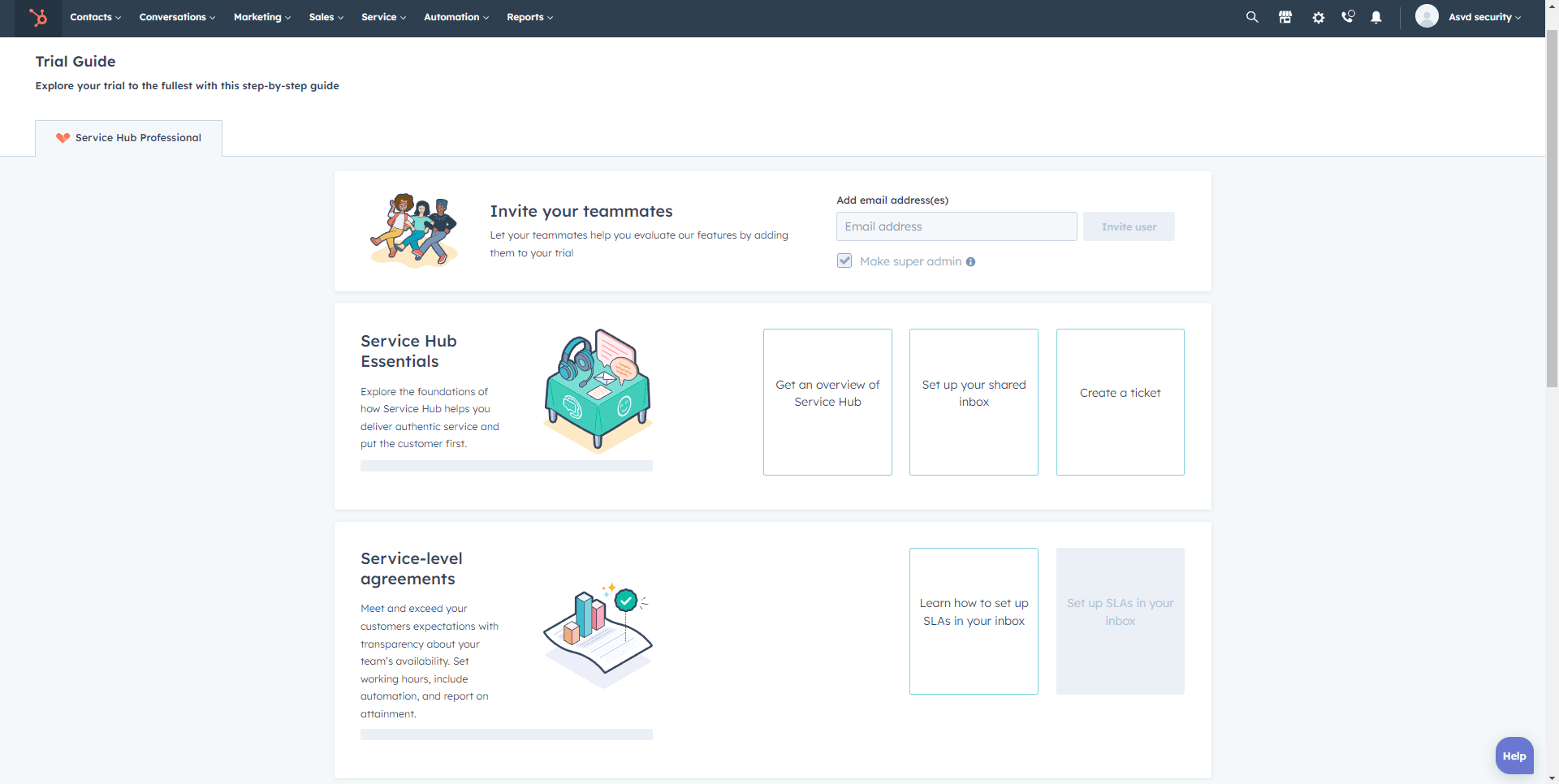Open Set up your shared inbox card
The width and height of the screenshot is (1559, 784).
click(974, 402)
